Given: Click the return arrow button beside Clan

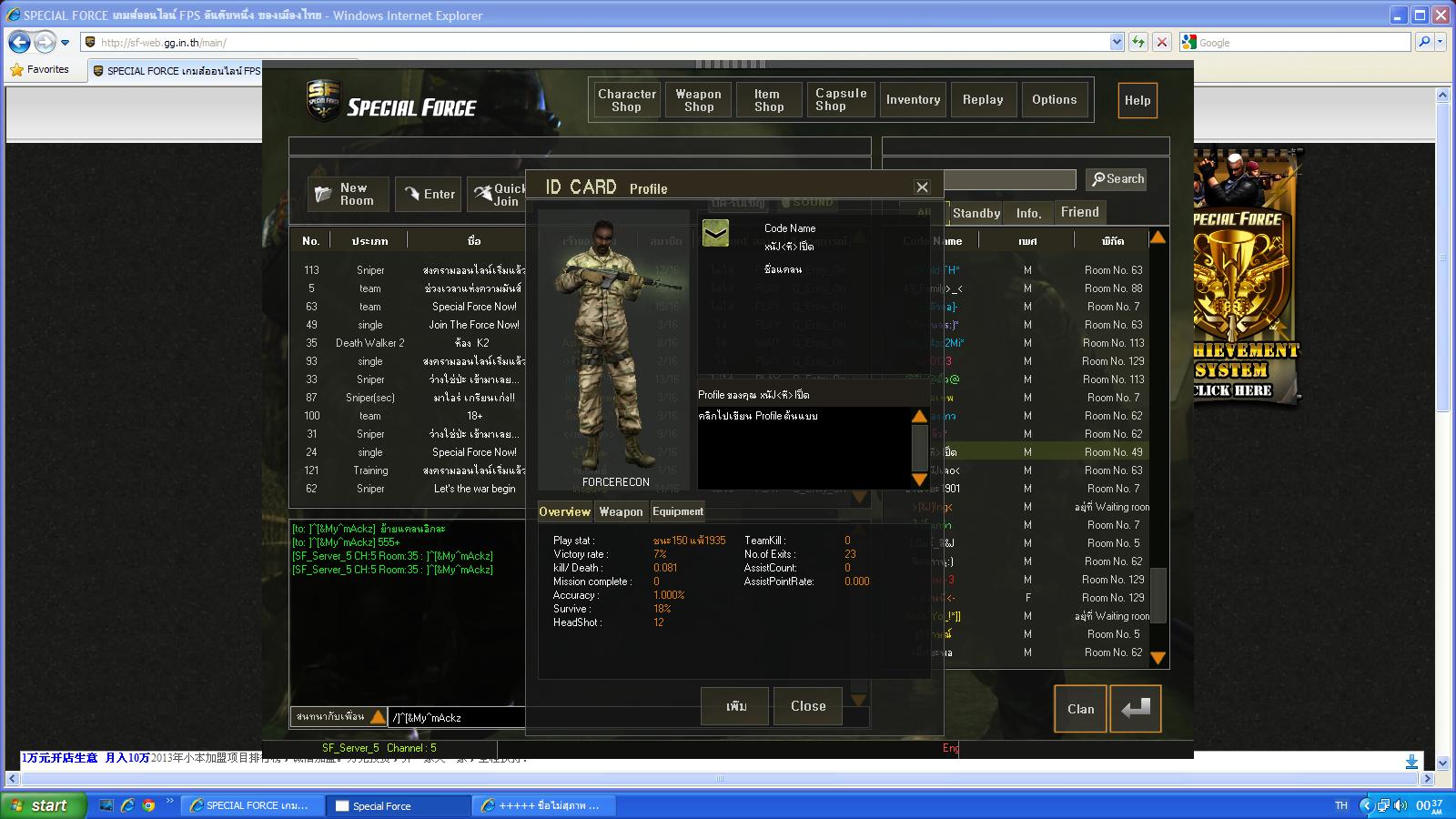Looking at the screenshot, I should click(x=1136, y=709).
